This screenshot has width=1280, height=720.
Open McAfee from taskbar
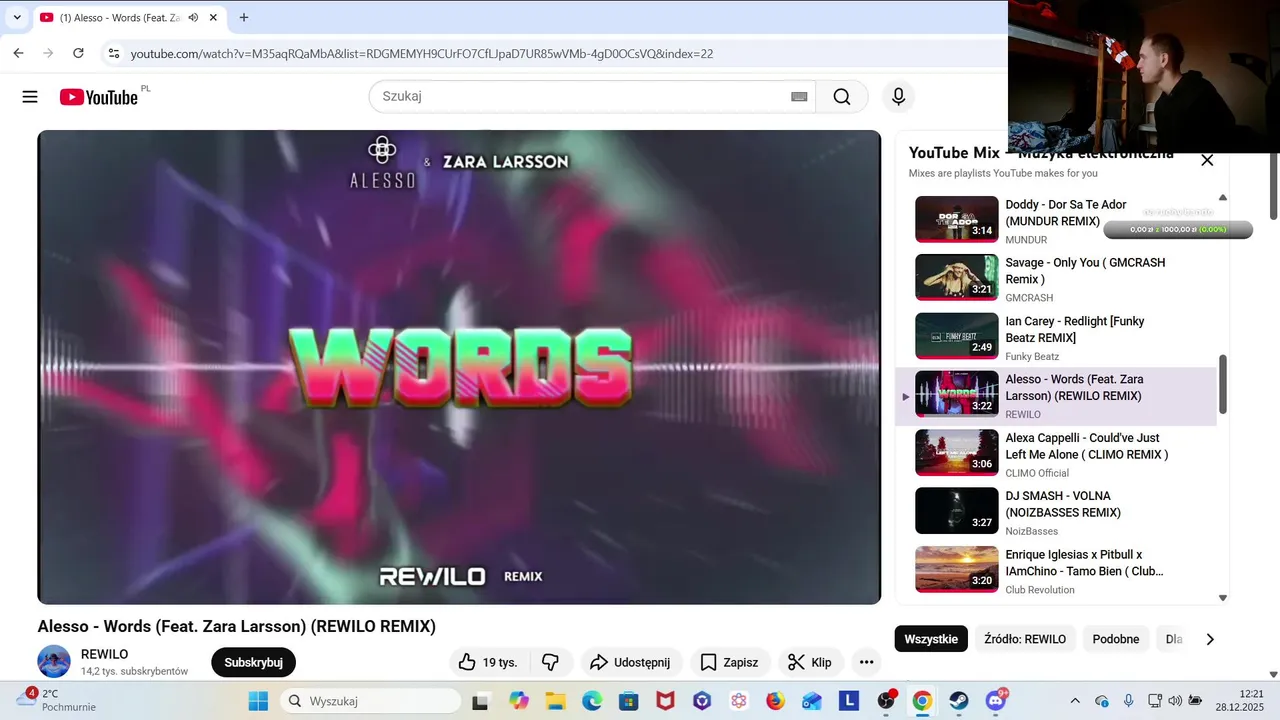click(665, 701)
